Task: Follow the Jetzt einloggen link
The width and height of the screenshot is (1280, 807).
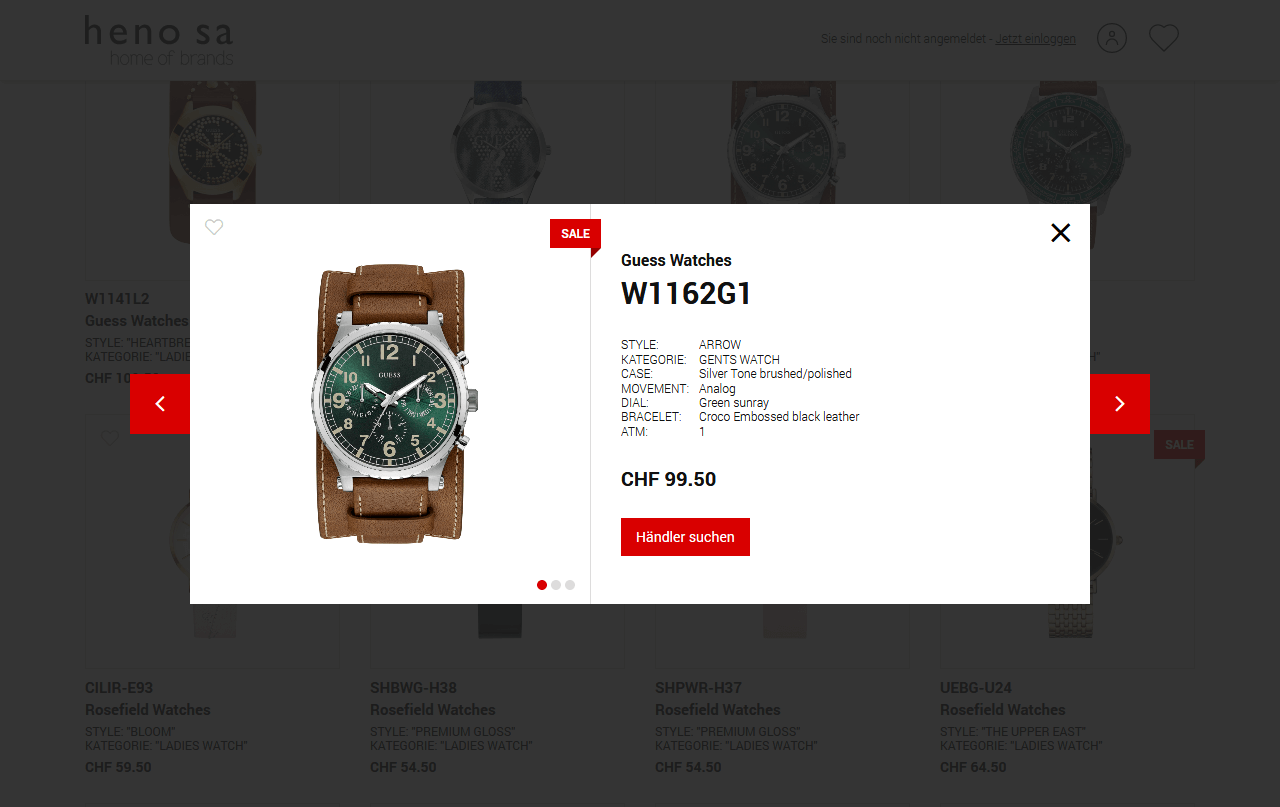Action: pyautogui.click(x=1036, y=39)
